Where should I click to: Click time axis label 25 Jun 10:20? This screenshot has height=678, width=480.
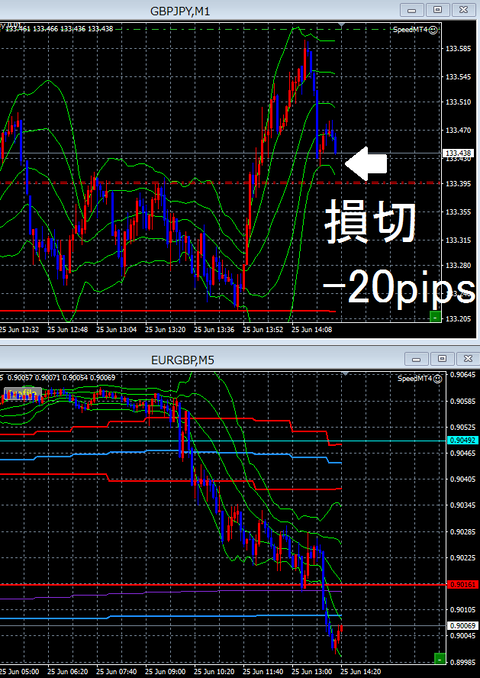click(214, 672)
